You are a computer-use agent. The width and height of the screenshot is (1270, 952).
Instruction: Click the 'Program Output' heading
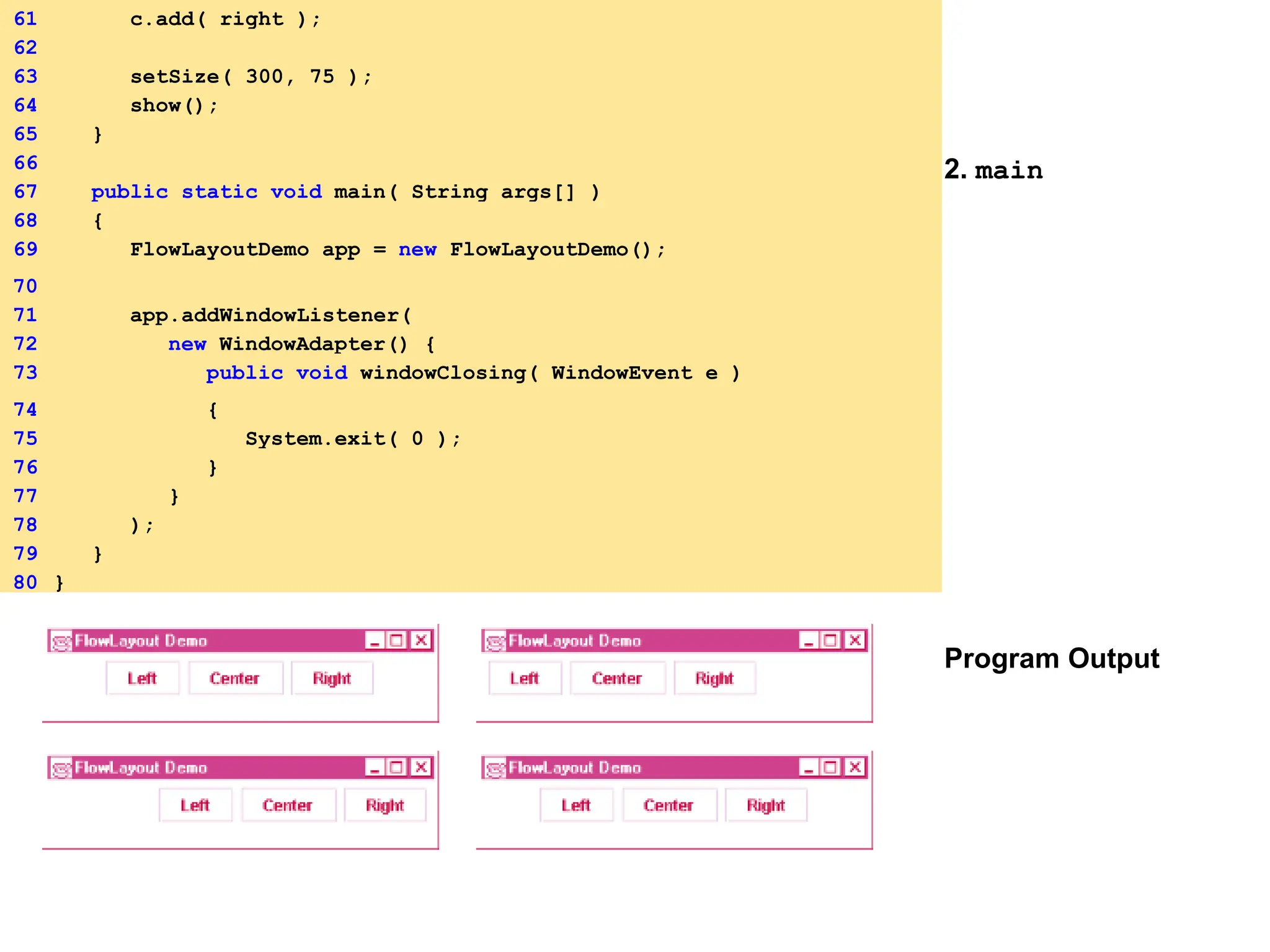click(1052, 659)
